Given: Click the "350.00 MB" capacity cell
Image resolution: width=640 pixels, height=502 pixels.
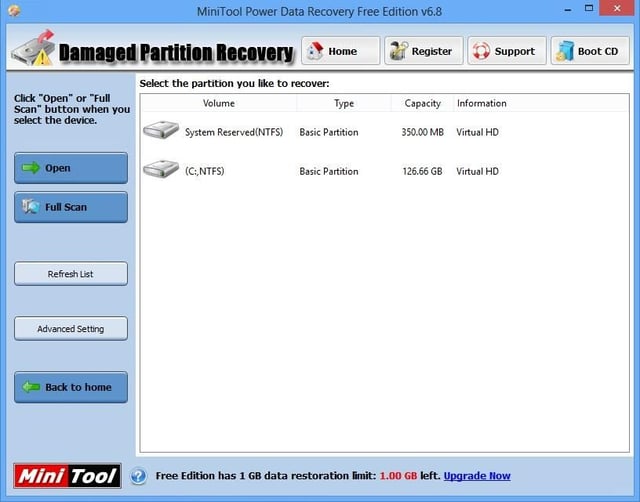Looking at the screenshot, I should pyautogui.click(x=422, y=132).
